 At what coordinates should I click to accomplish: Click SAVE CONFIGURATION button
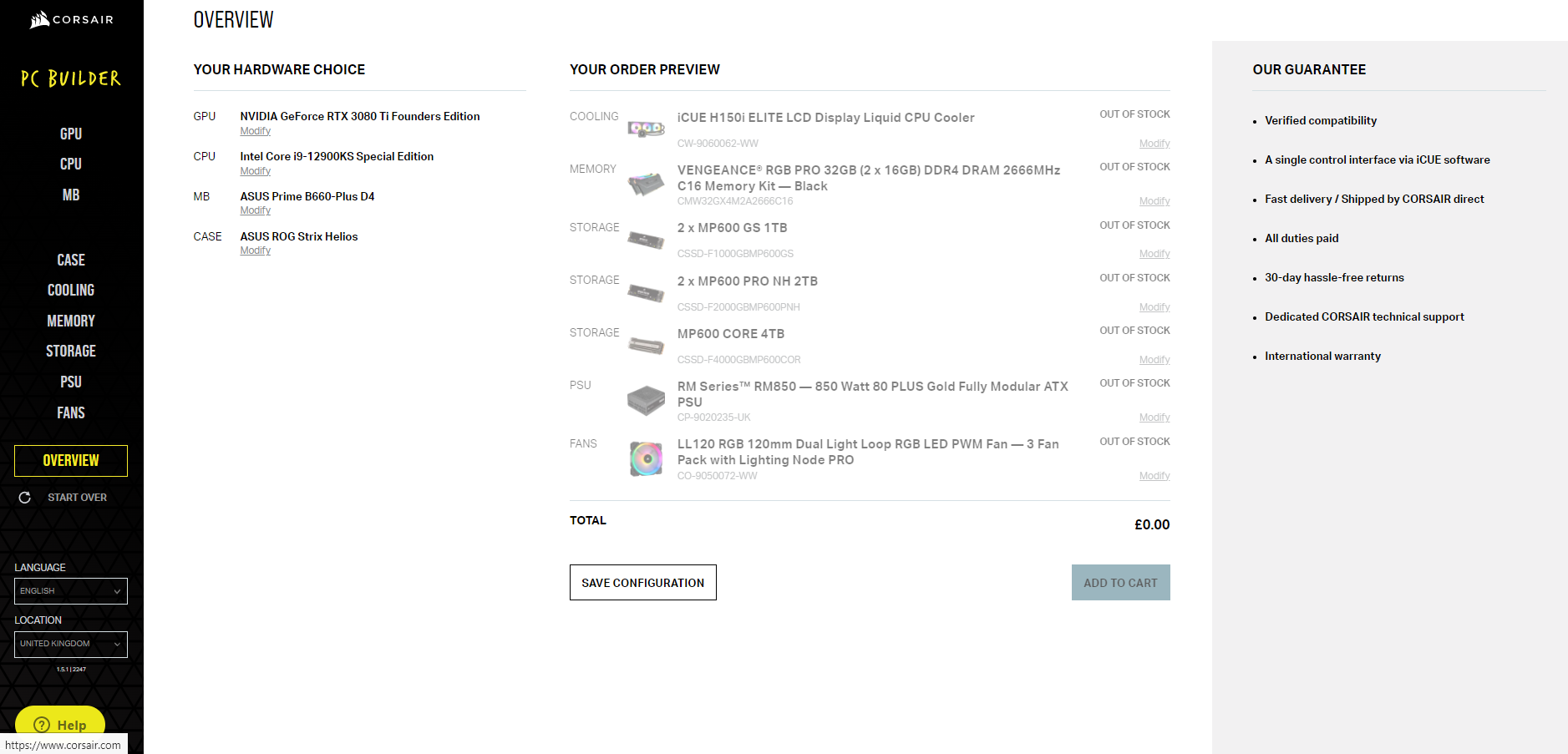[x=643, y=583]
